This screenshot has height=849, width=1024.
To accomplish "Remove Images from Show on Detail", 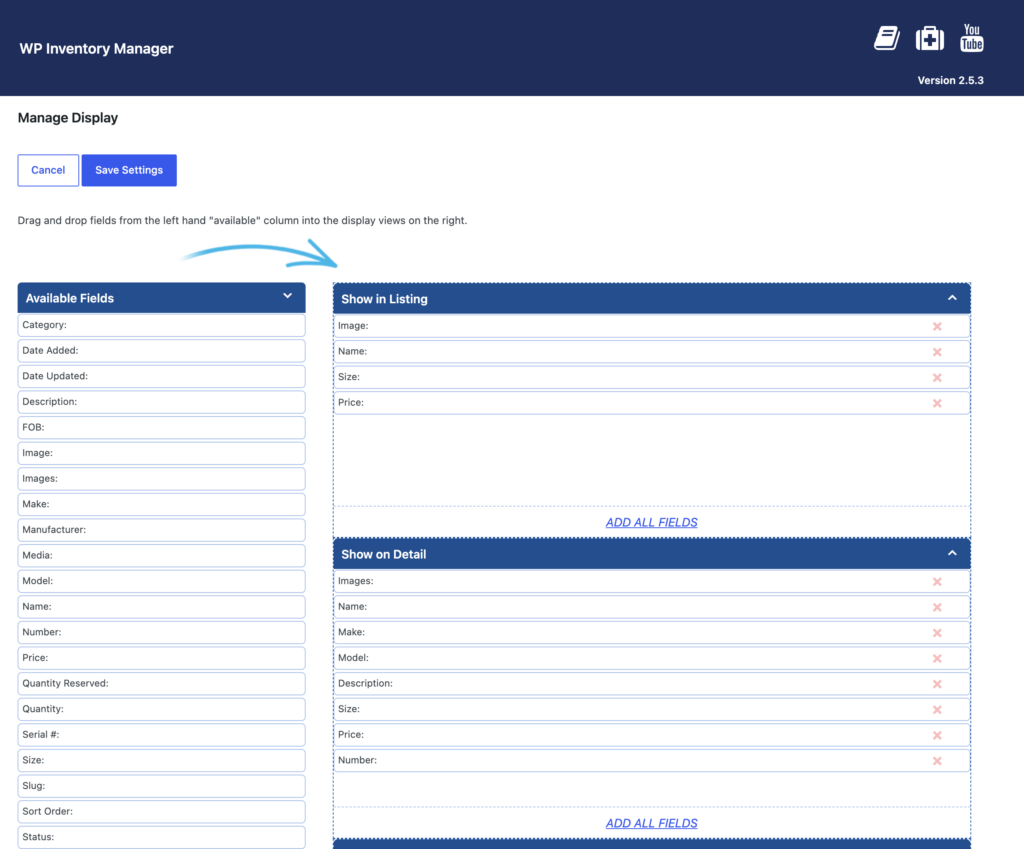I will click(937, 582).
